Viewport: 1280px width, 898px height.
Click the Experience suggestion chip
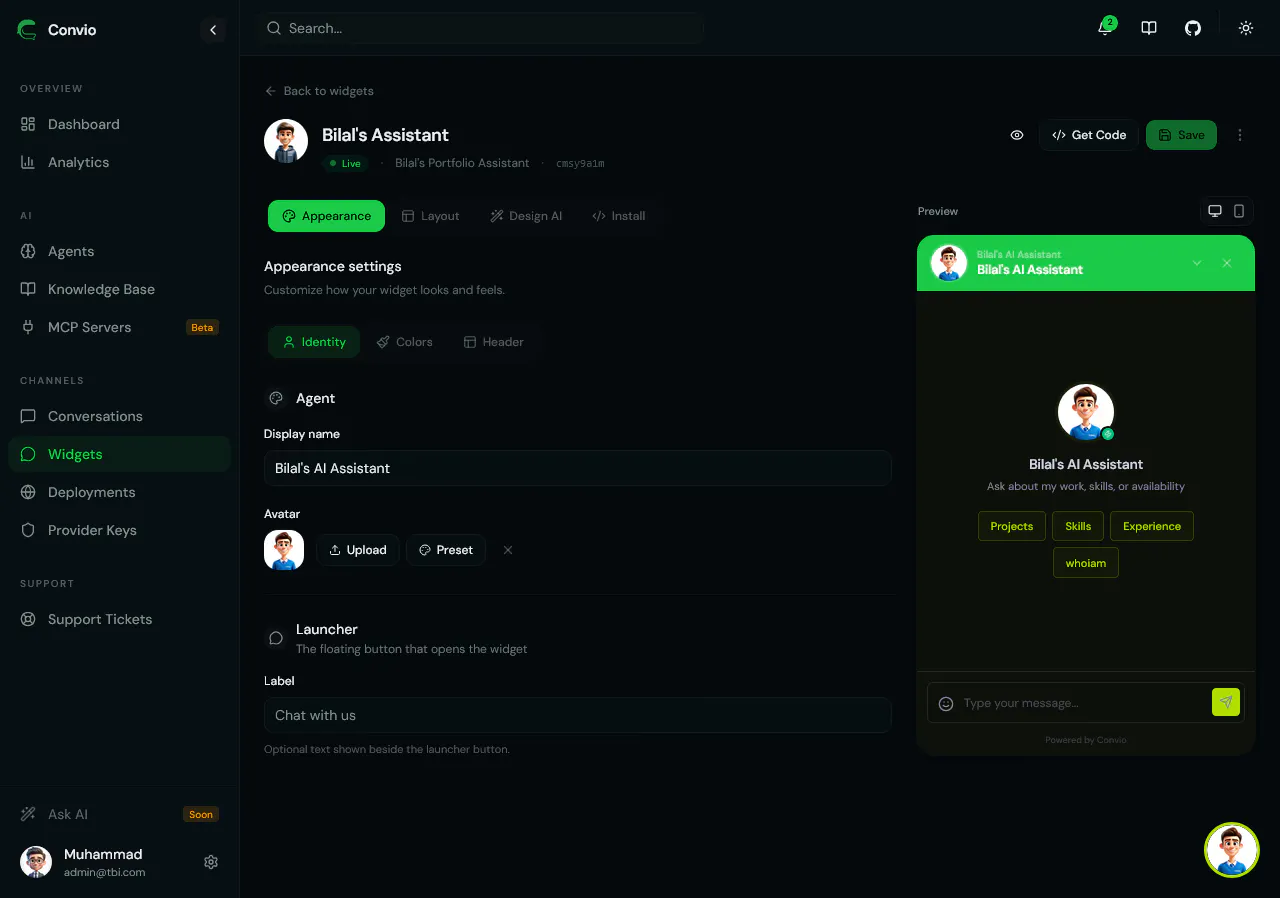tap(1152, 526)
